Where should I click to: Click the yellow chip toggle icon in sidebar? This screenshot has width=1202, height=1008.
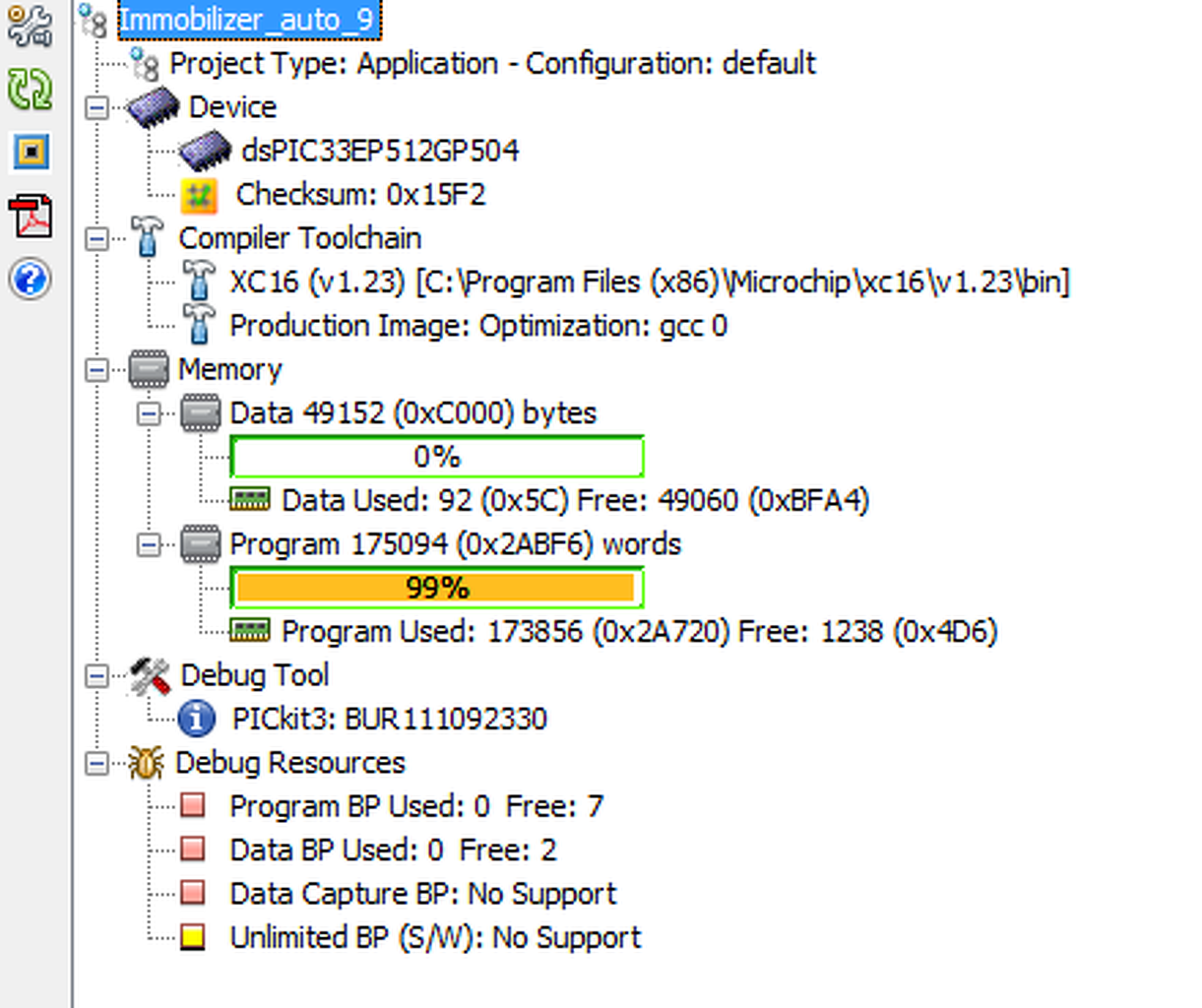32,153
